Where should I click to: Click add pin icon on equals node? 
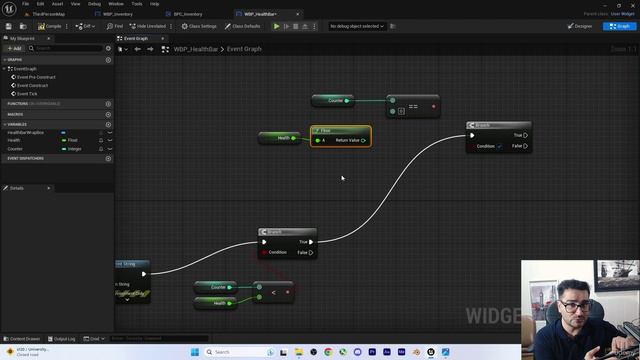[401, 111]
